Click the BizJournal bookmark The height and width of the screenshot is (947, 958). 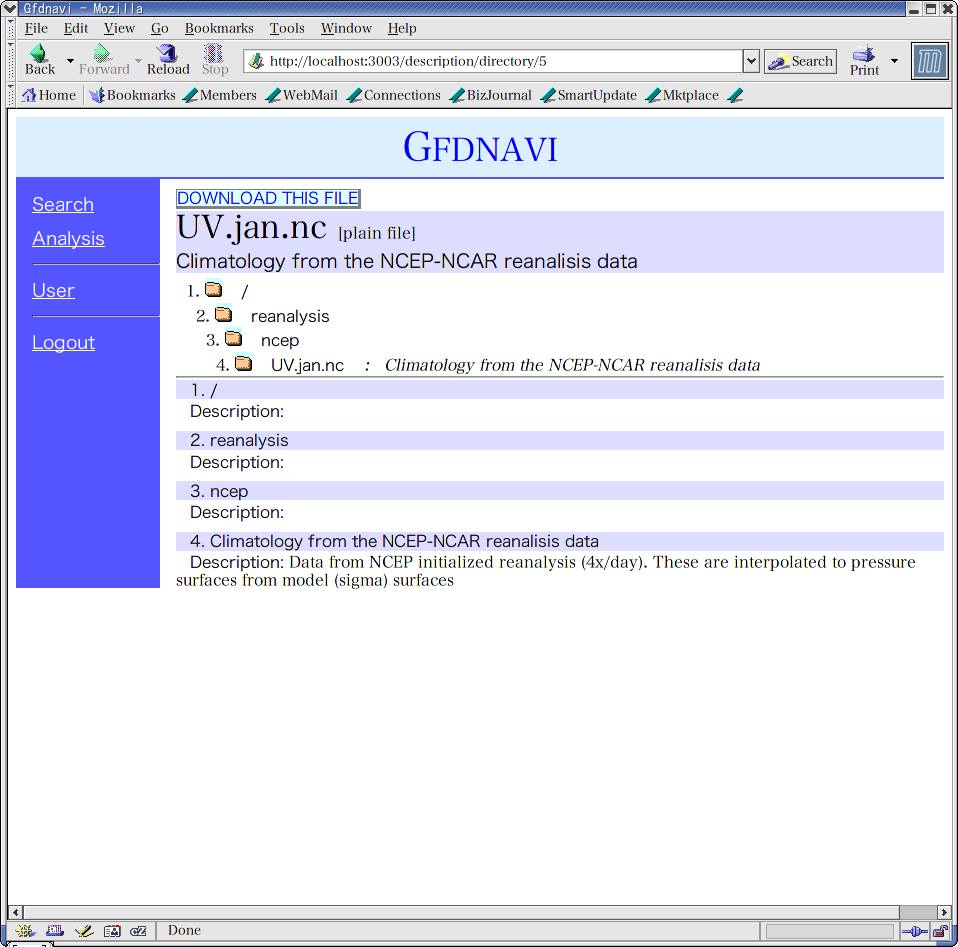coord(491,95)
